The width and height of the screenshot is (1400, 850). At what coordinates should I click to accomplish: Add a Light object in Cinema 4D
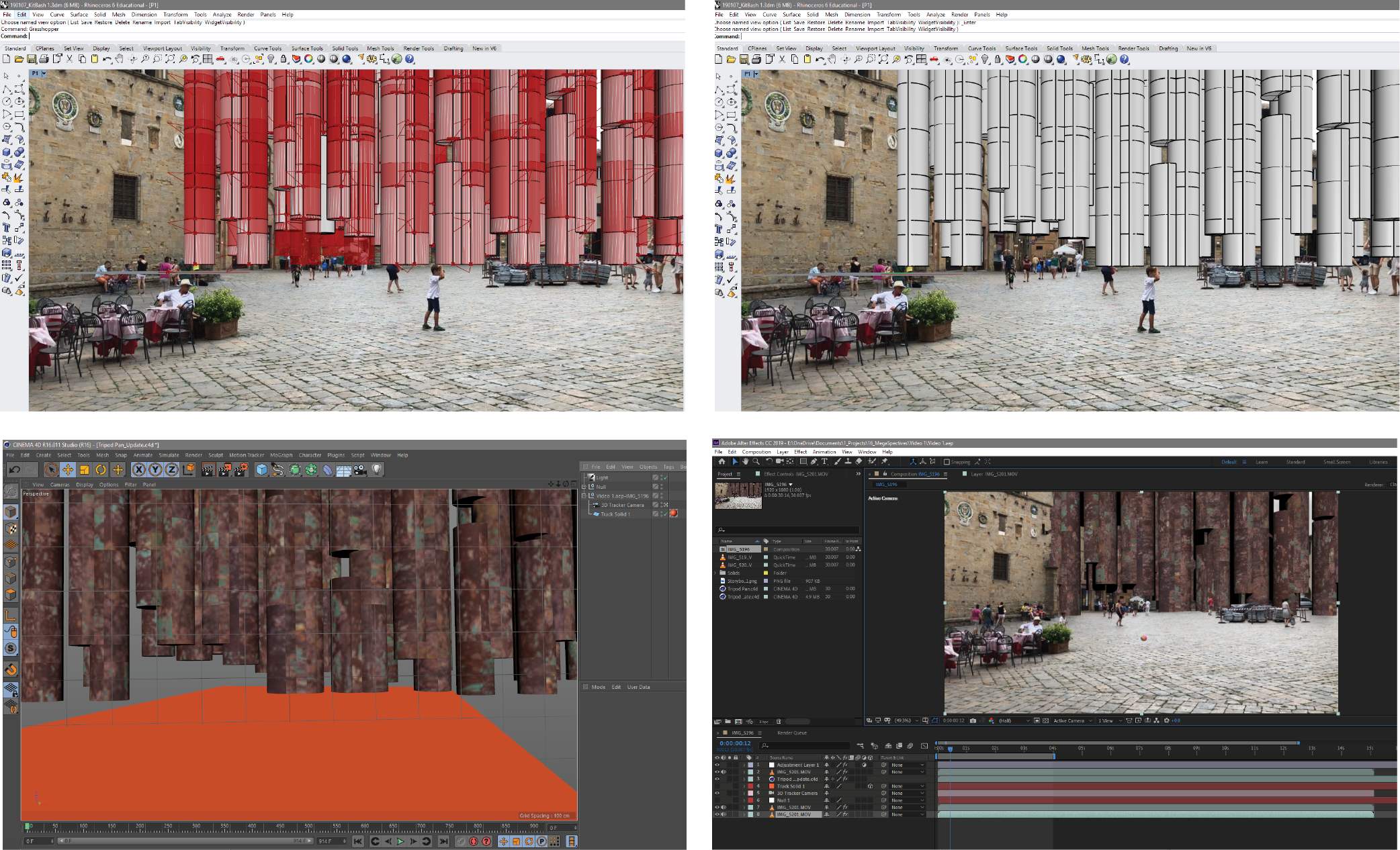[x=377, y=470]
